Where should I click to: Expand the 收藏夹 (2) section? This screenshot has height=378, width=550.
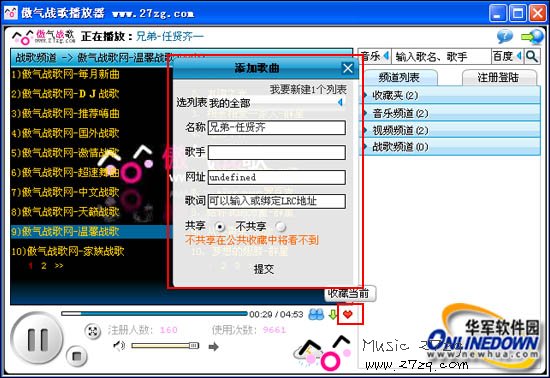tap(449, 95)
